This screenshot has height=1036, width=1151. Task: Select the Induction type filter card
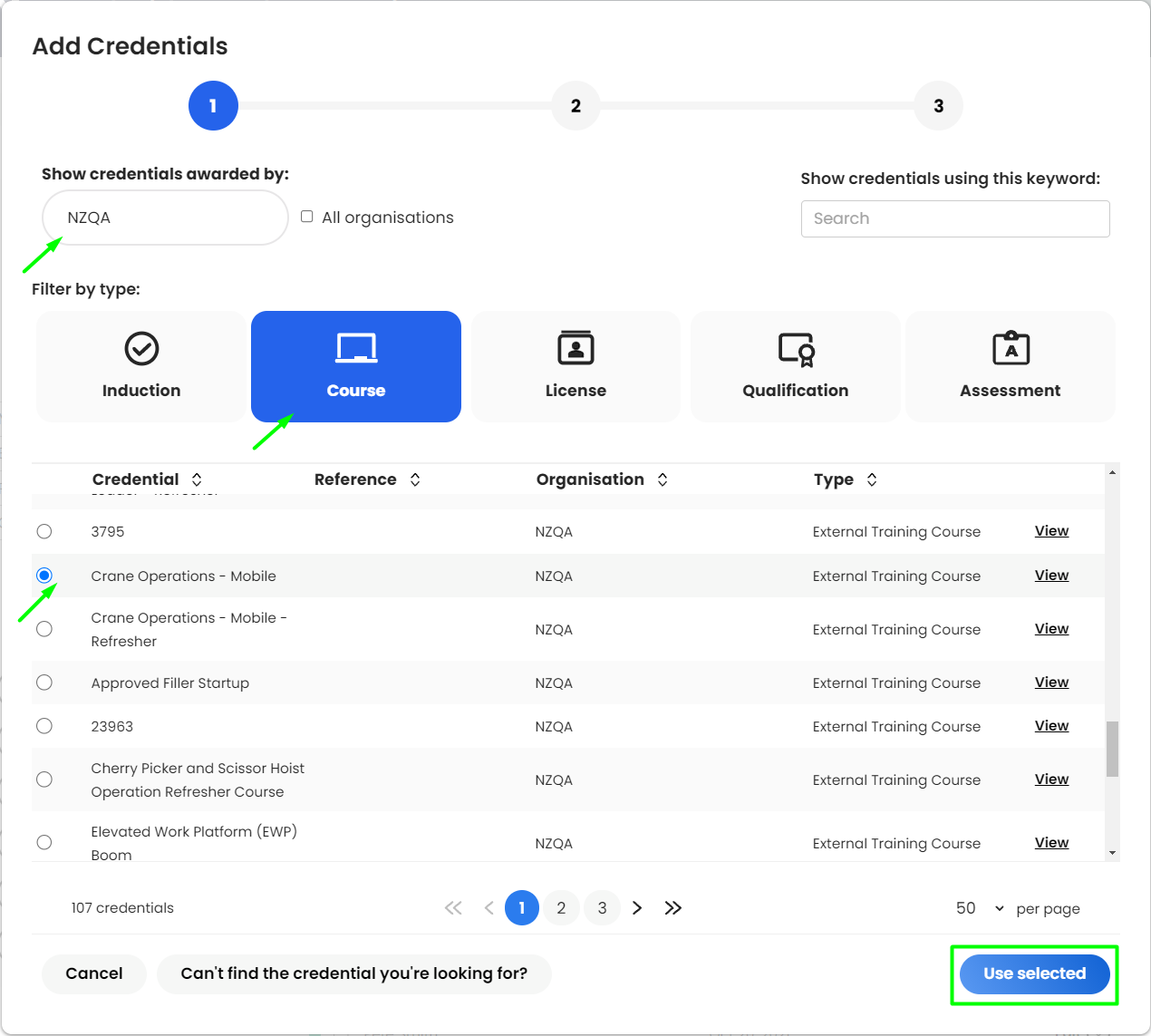coord(141,366)
